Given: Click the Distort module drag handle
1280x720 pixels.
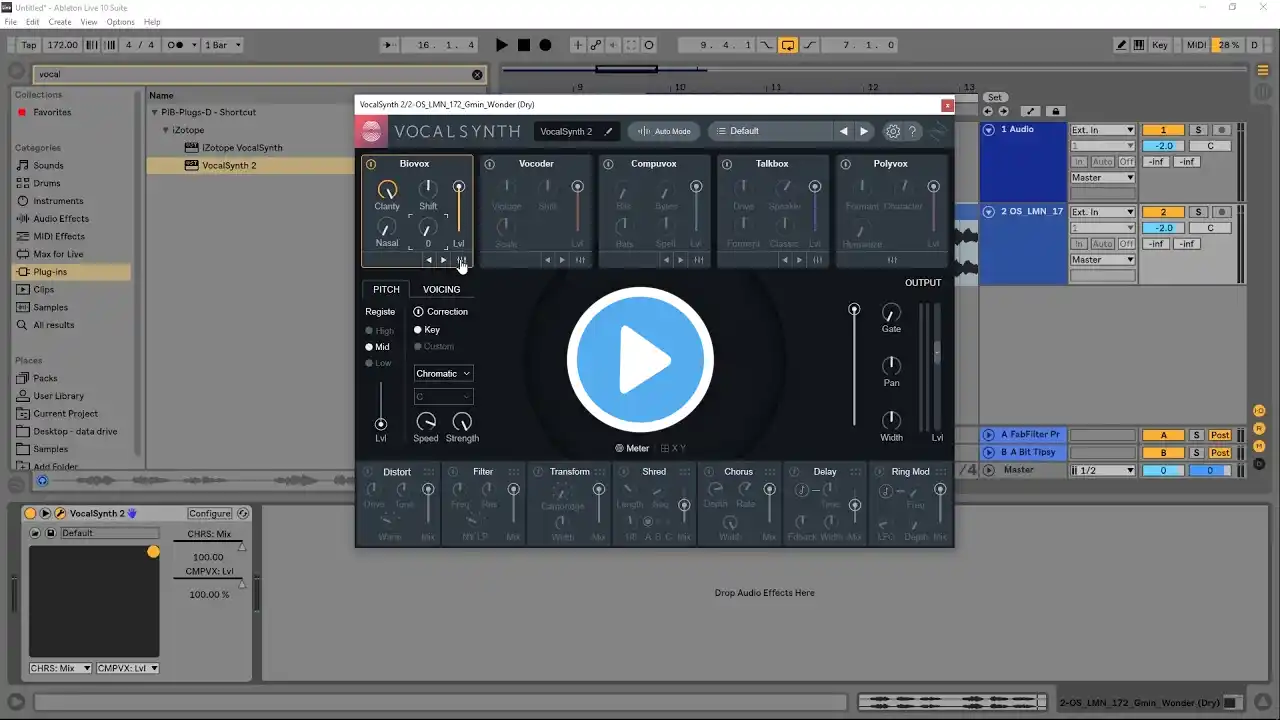Looking at the screenshot, I should [429, 472].
